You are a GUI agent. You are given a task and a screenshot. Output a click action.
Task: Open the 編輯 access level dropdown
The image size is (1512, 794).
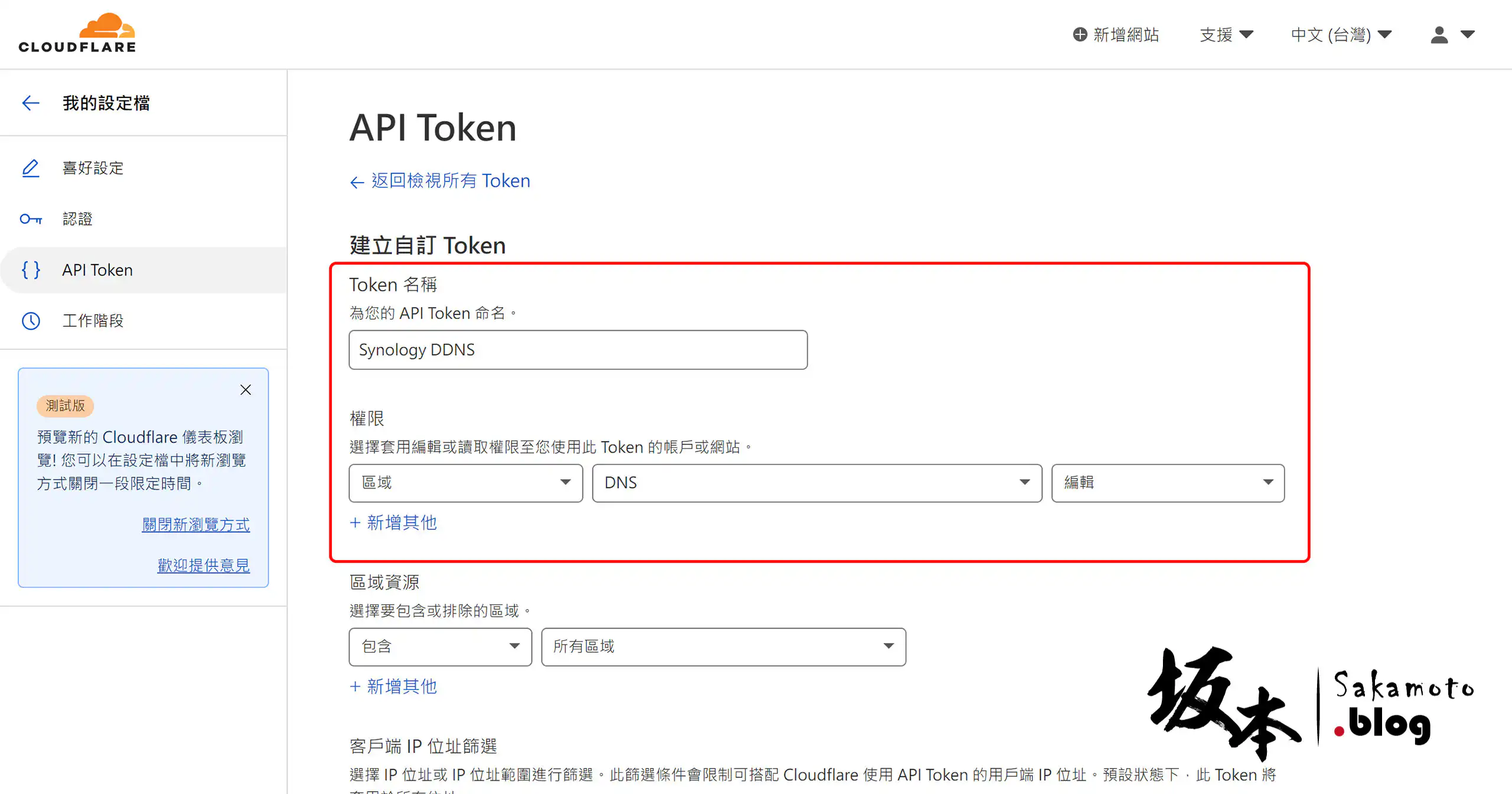(1167, 483)
